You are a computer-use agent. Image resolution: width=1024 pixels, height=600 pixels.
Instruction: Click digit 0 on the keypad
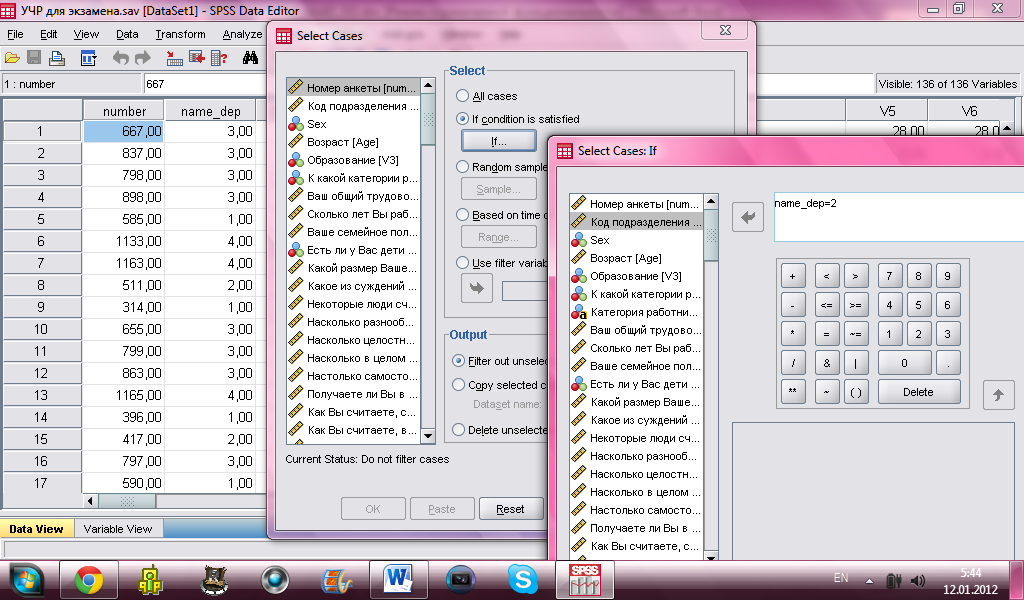coord(904,363)
